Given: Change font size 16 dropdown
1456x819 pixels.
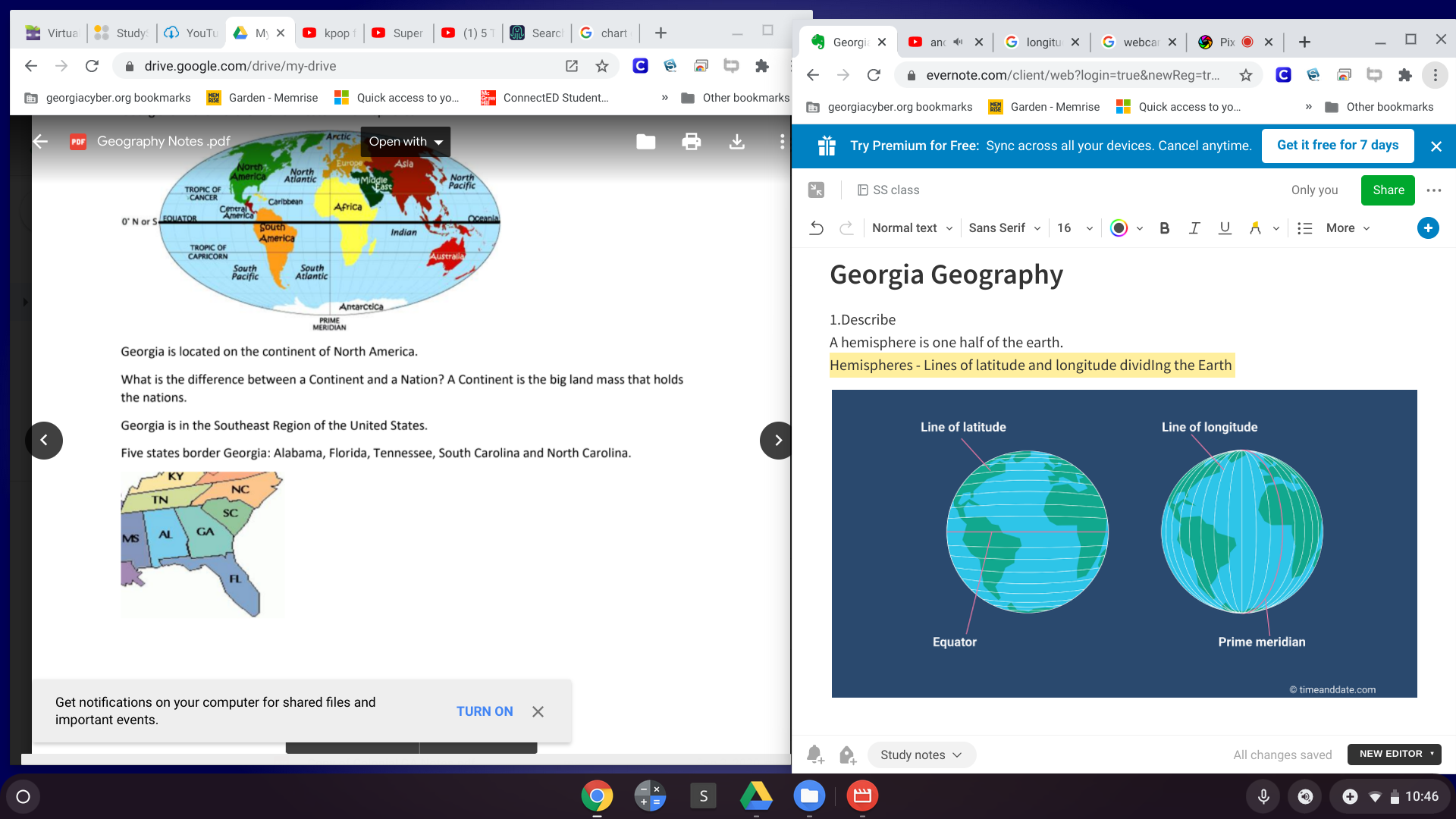Looking at the screenshot, I should tap(1075, 228).
